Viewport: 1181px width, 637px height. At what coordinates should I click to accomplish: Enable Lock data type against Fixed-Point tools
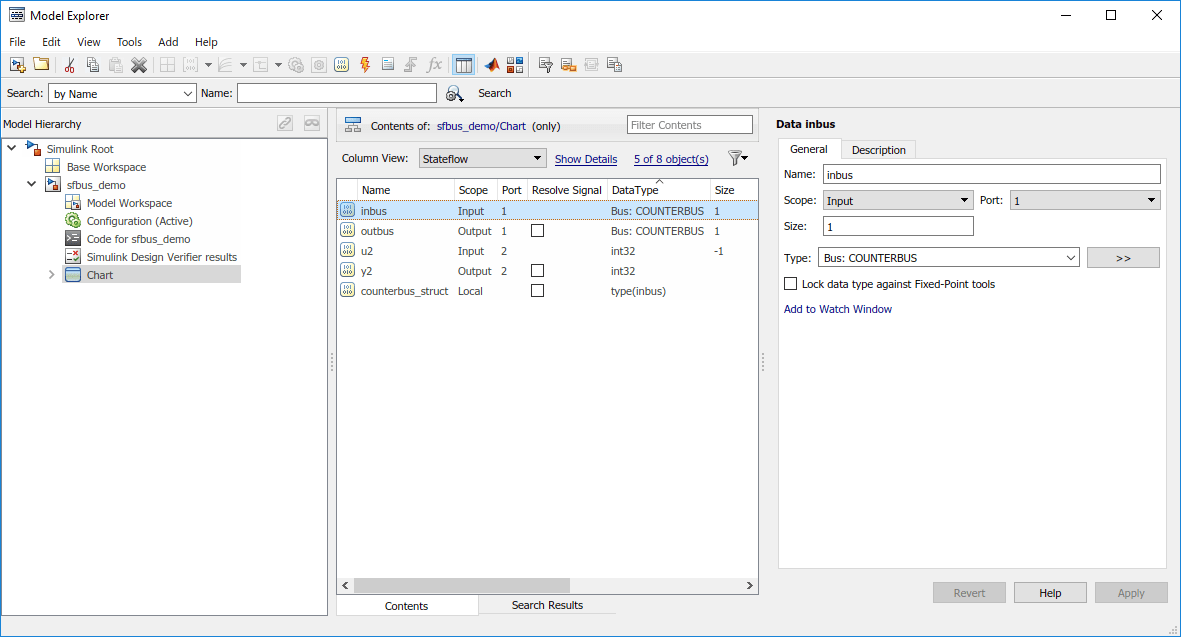click(791, 284)
